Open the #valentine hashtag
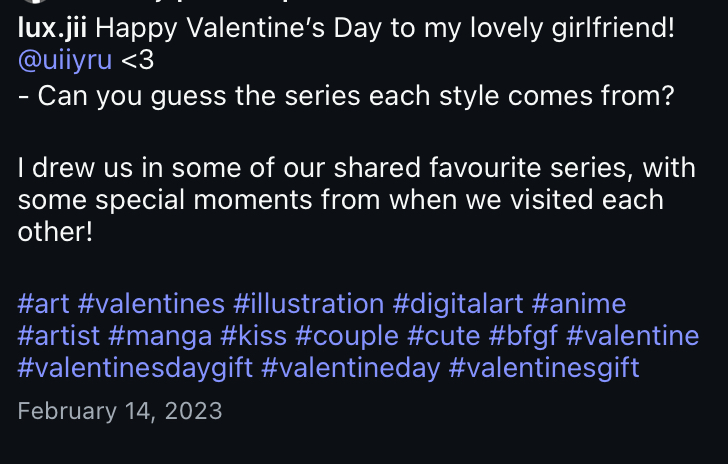728x464 pixels. coord(633,336)
